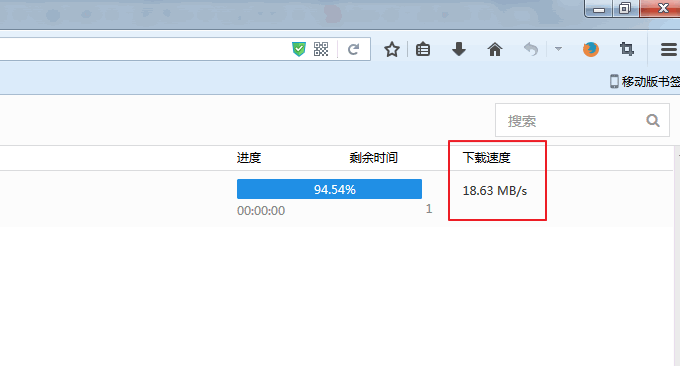Image resolution: width=680 pixels, height=366 pixels.
Task: Sort by 下载速度 column header
Action: pyautogui.click(x=486, y=158)
